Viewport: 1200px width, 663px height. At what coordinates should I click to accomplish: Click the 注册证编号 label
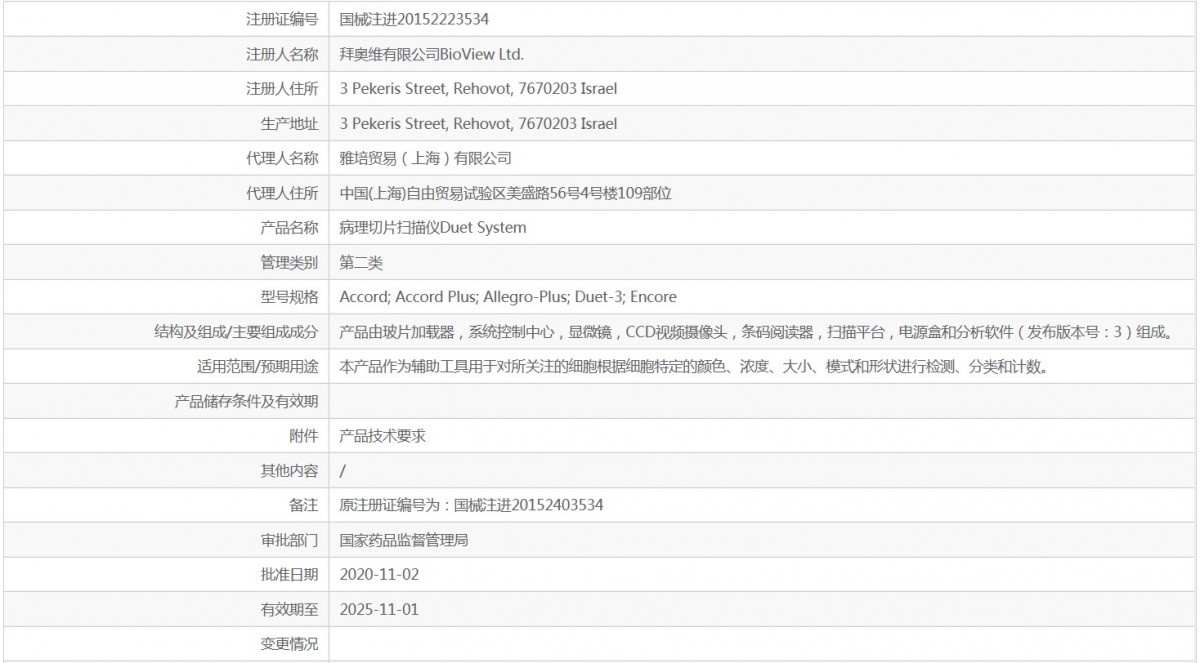[x=282, y=19]
